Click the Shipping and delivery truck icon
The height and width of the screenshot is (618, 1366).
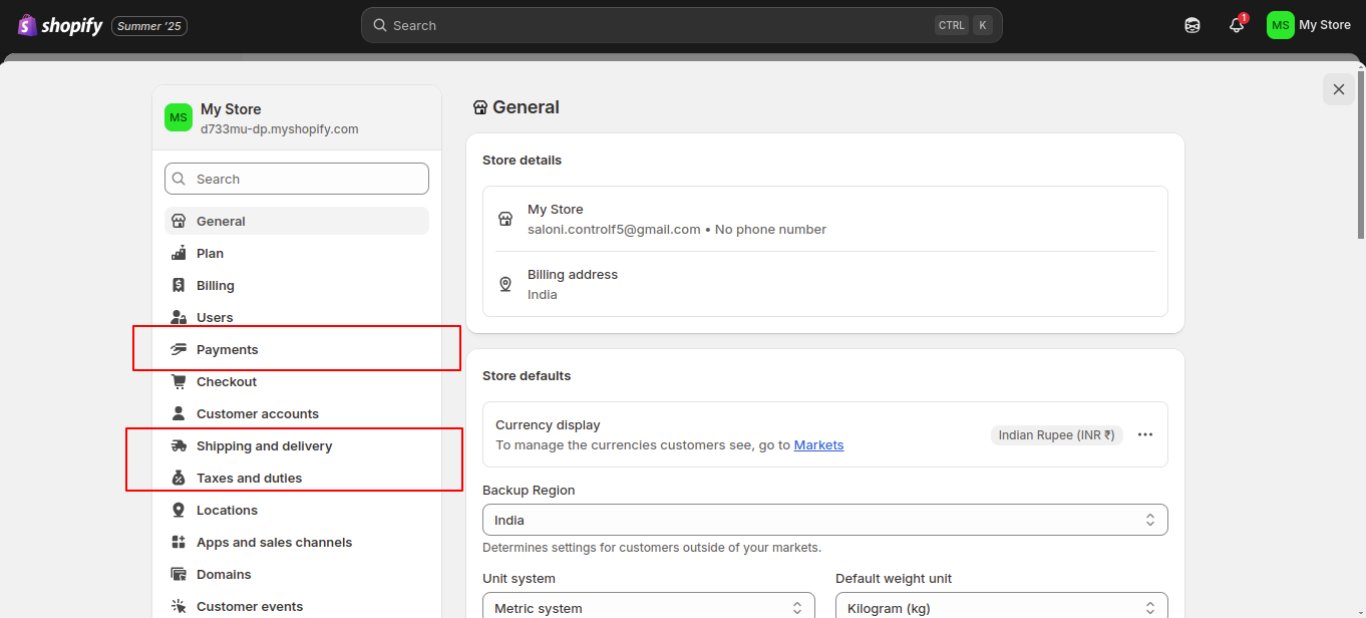point(179,446)
